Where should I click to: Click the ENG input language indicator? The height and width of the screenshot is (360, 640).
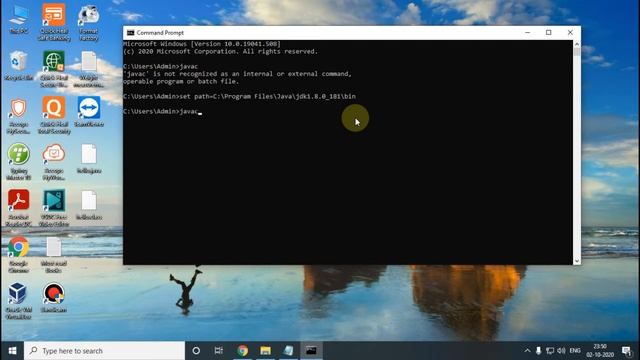click(575, 351)
